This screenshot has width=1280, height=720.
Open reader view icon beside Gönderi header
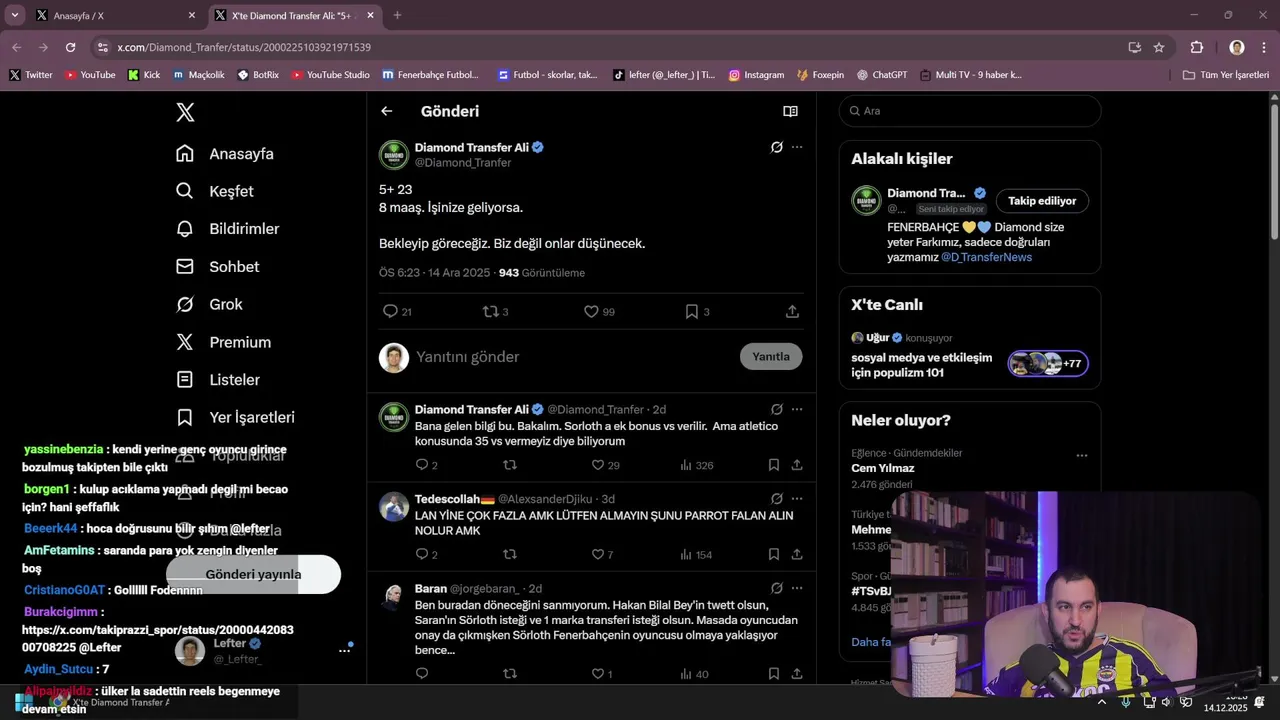(790, 111)
